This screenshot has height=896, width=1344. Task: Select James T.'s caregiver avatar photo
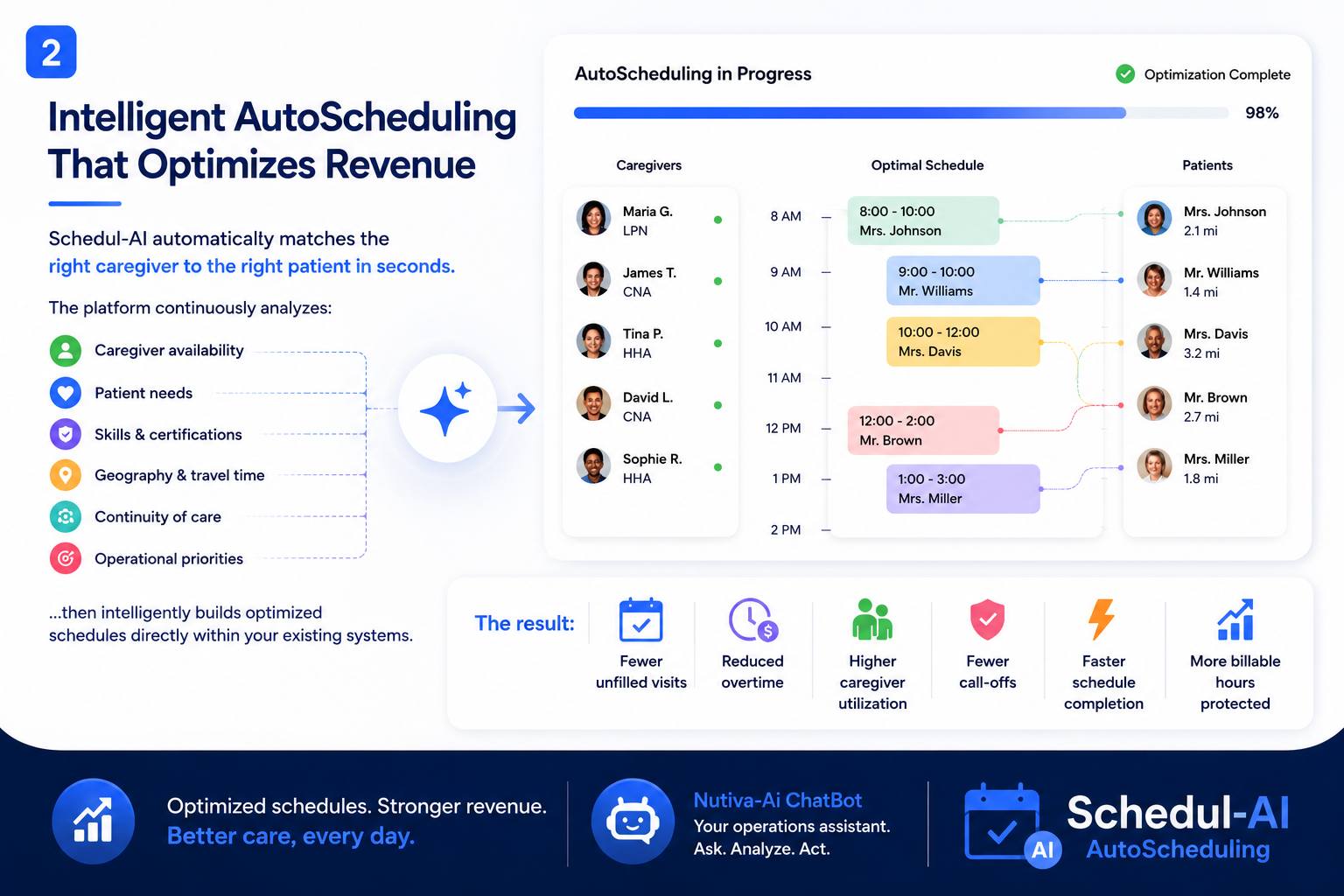click(x=594, y=280)
